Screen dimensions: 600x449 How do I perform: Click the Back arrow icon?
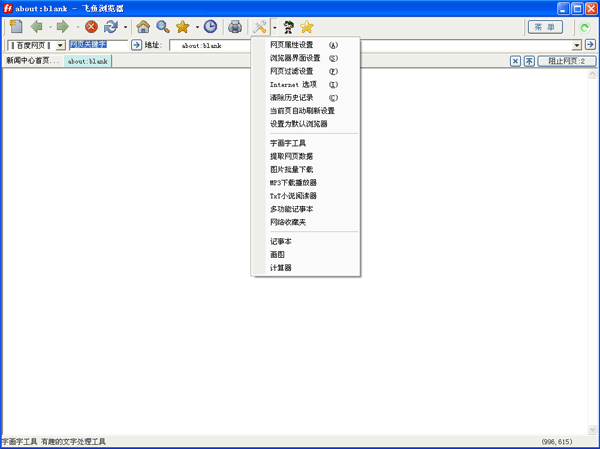point(38,27)
